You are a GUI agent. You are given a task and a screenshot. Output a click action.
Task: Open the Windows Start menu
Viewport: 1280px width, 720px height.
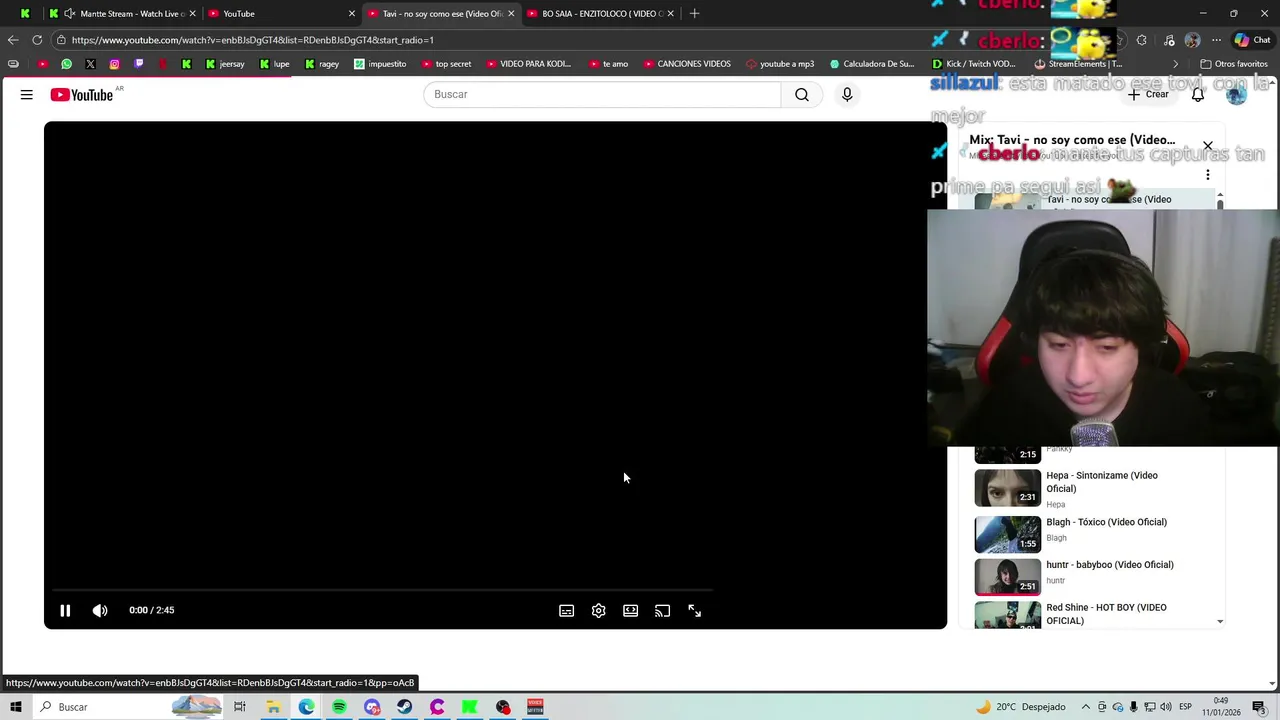tap(15, 707)
